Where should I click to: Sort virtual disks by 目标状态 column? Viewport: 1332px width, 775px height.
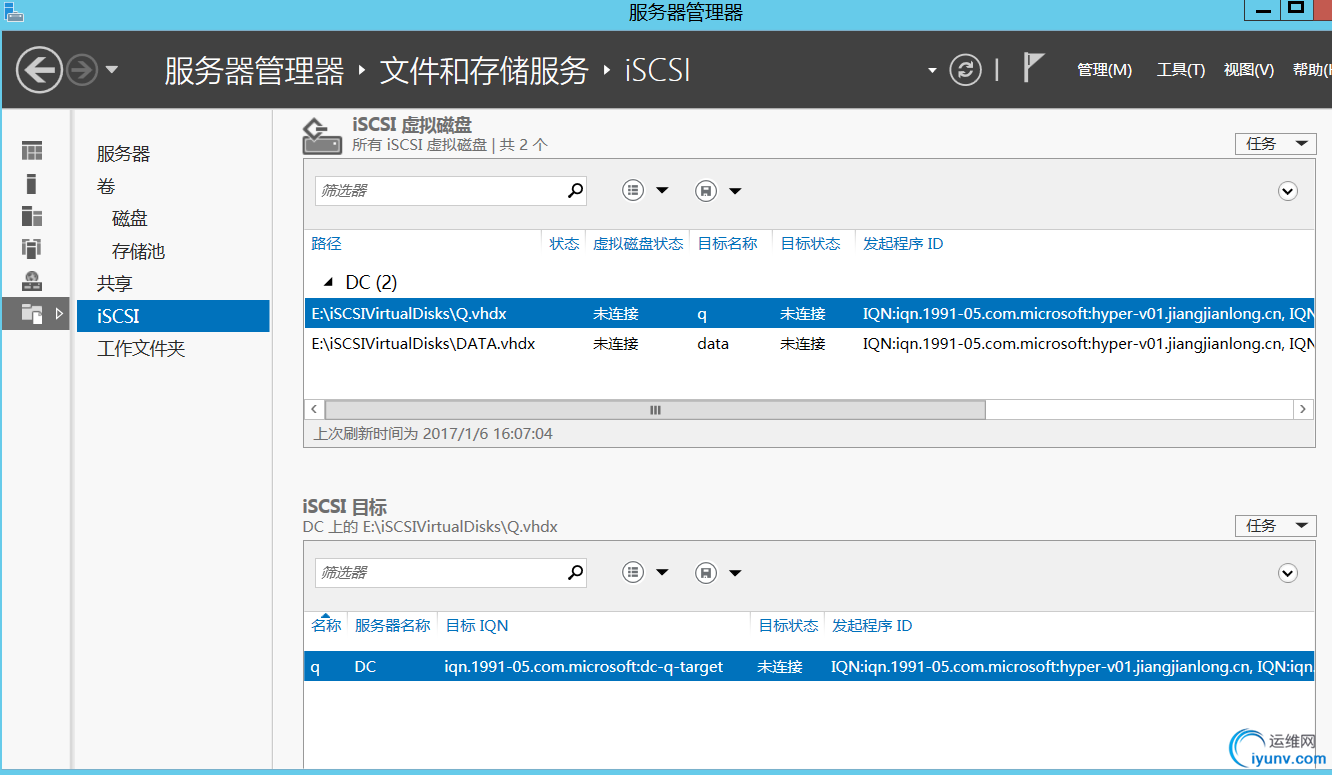(x=810, y=244)
